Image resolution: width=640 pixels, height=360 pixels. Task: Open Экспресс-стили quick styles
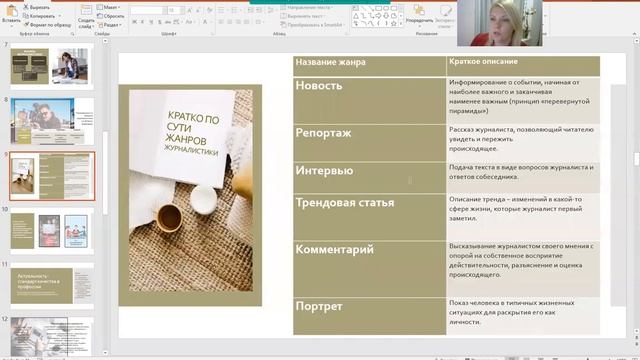tap(444, 16)
